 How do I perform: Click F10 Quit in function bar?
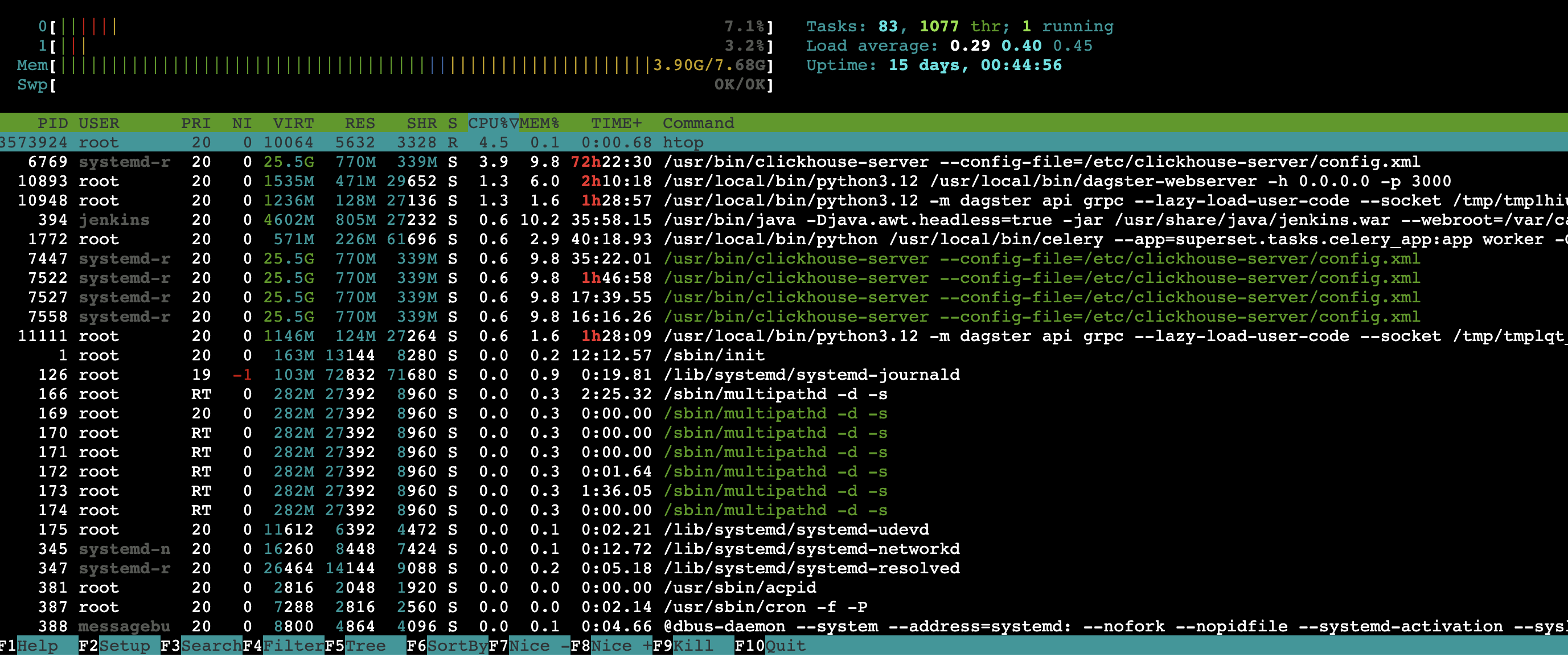point(785,646)
